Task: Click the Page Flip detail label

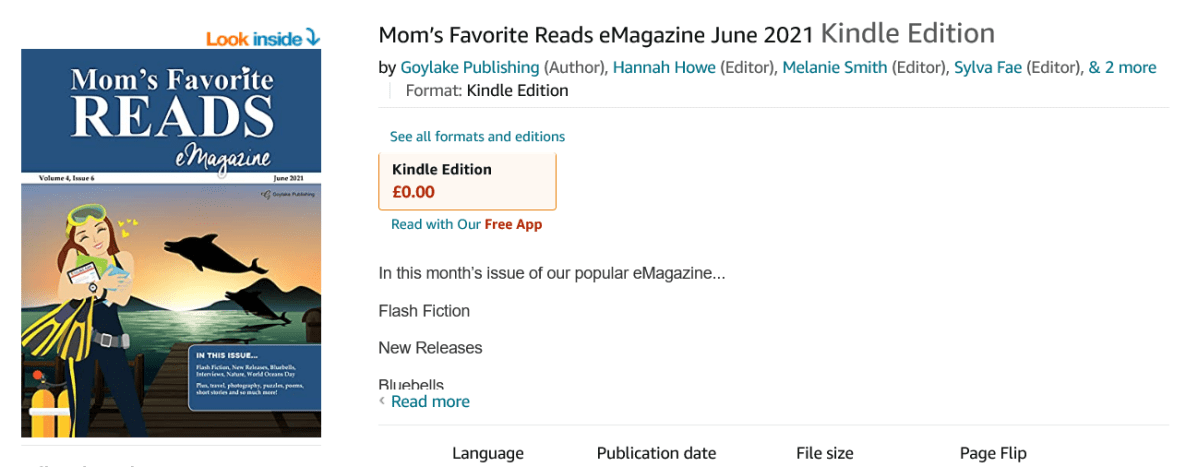Action: (x=993, y=453)
